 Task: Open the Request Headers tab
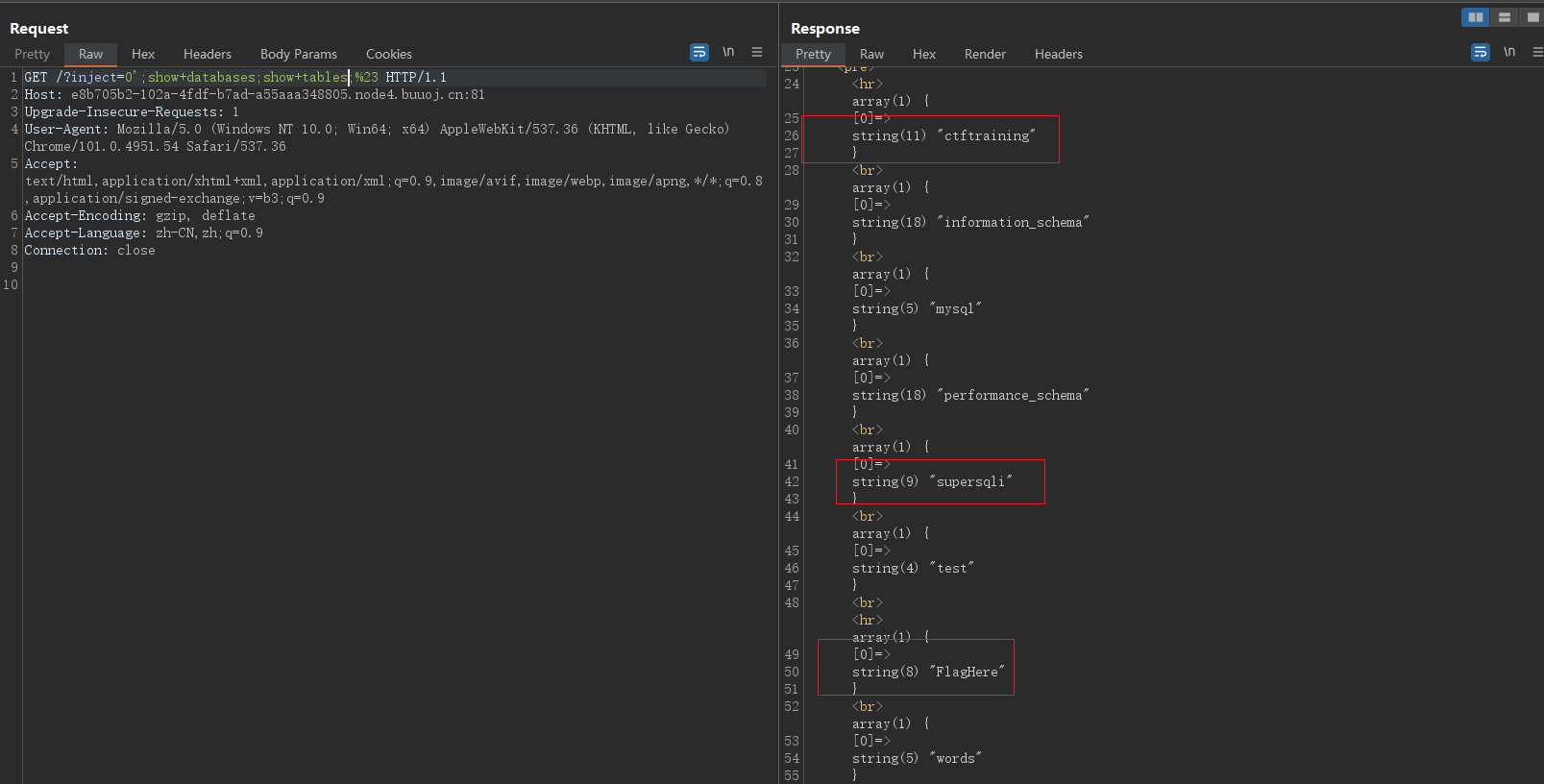point(208,54)
